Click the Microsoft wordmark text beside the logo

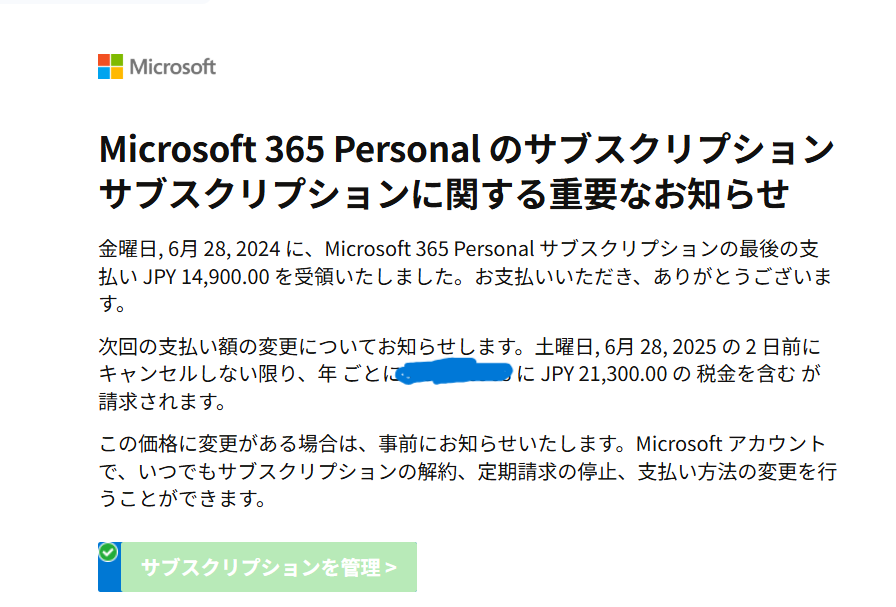click(x=173, y=67)
